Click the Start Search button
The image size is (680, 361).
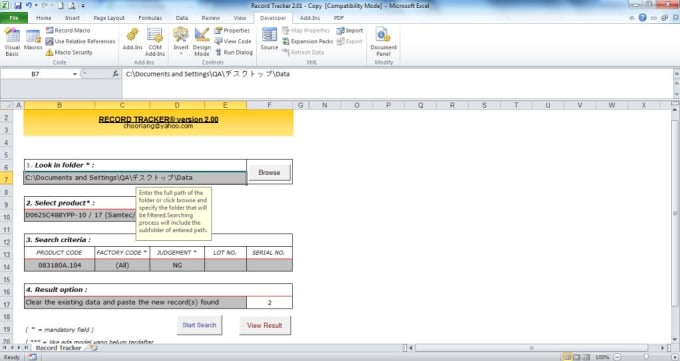(199, 325)
